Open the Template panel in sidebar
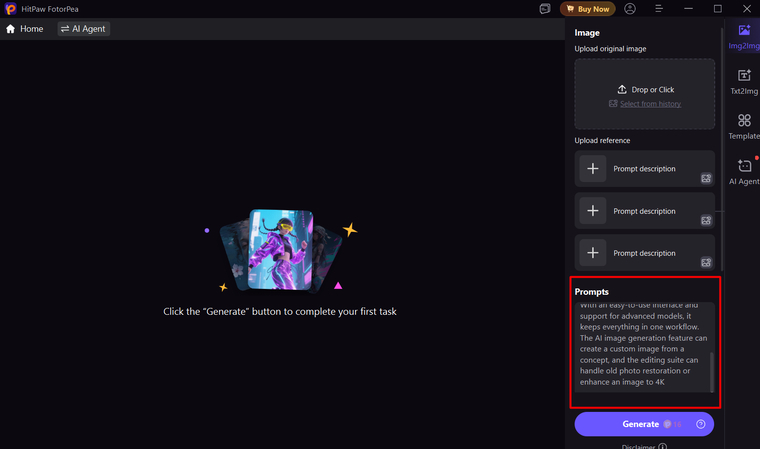The width and height of the screenshot is (760, 449). tap(744, 127)
